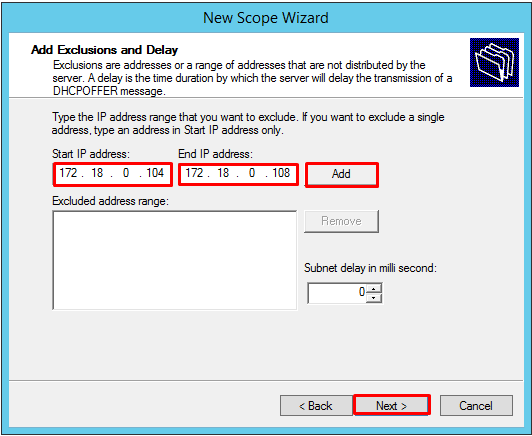Click the 'Add Exclusions and Delay' heading
532x436 pixels.
(x=104, y=50)
